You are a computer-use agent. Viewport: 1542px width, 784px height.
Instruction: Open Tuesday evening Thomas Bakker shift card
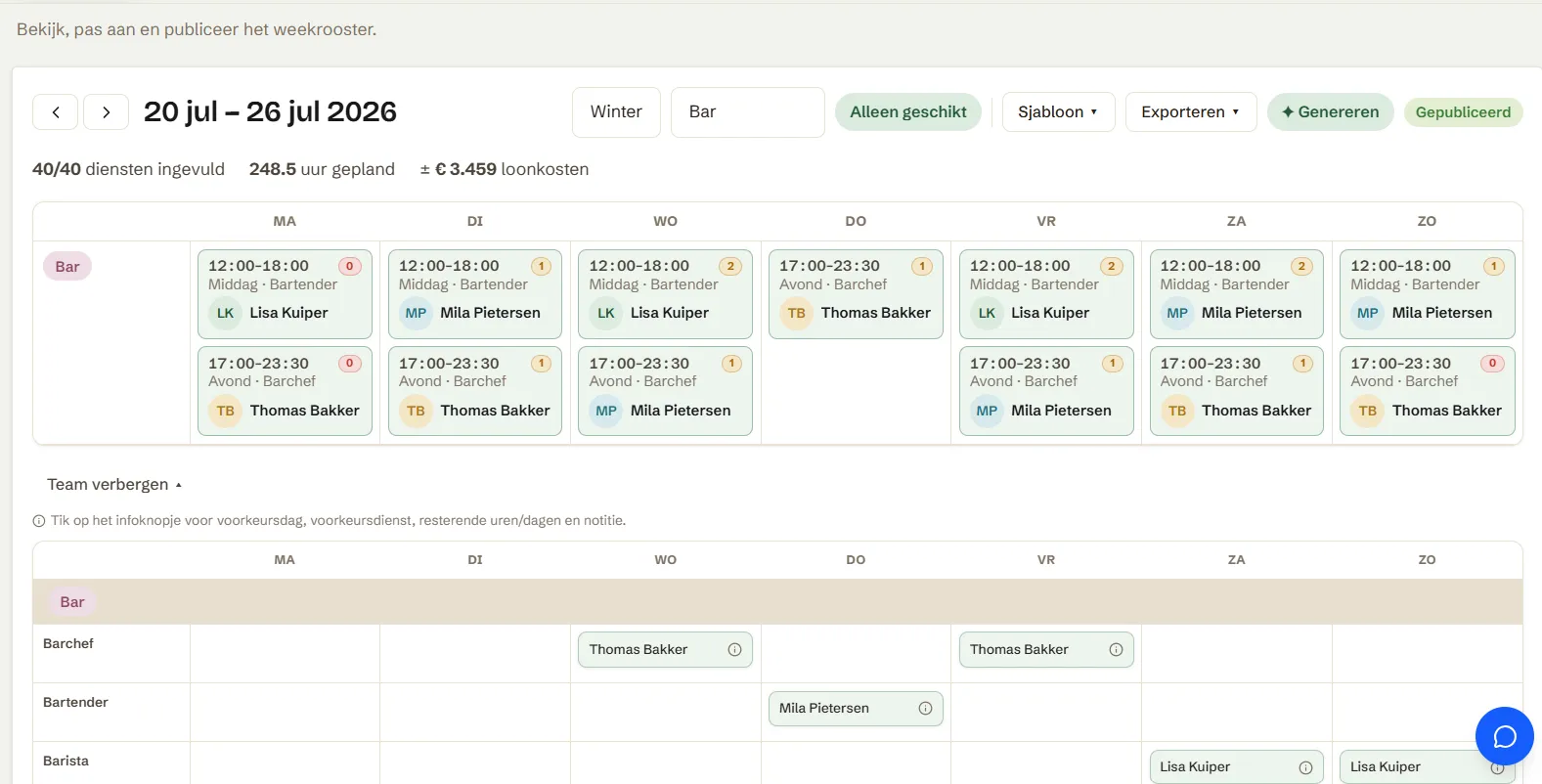[x=475, y=391]
